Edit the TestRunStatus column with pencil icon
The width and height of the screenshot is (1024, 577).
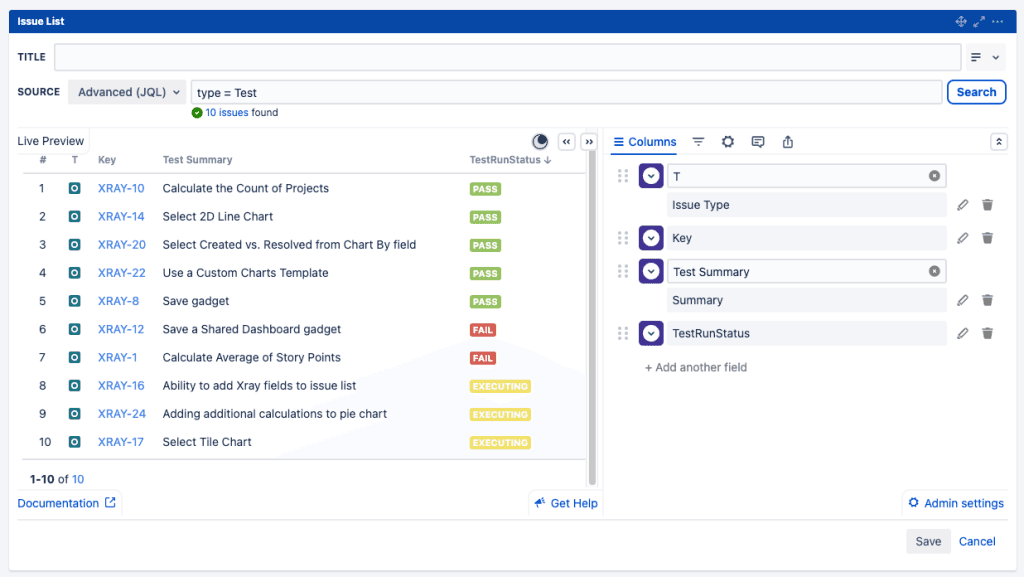962,334
